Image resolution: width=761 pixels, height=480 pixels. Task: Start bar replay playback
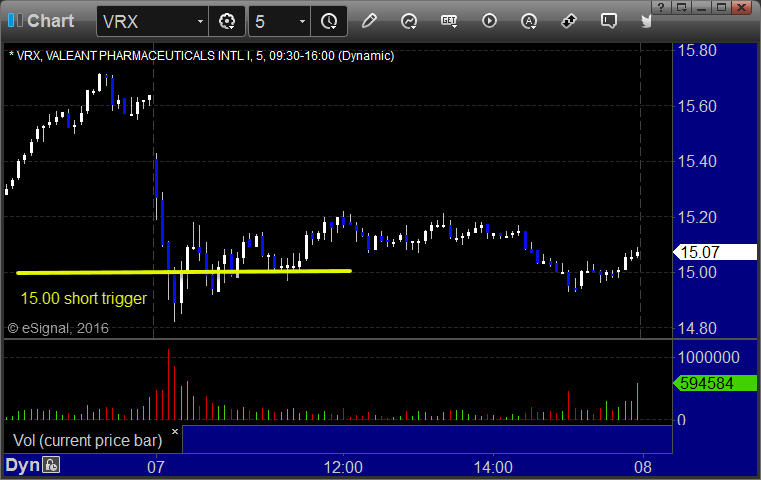[489, 21]
